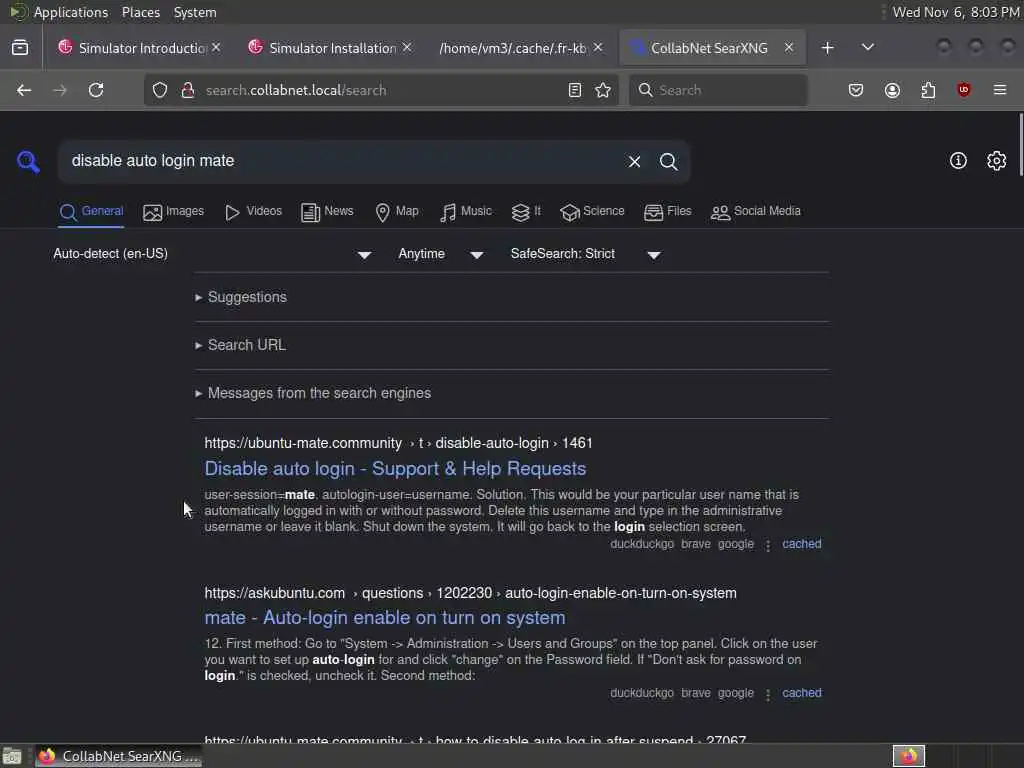Open cached link for askubuntu result
Viewport: 1024px width, 768px height.
(x=801, y=693)
